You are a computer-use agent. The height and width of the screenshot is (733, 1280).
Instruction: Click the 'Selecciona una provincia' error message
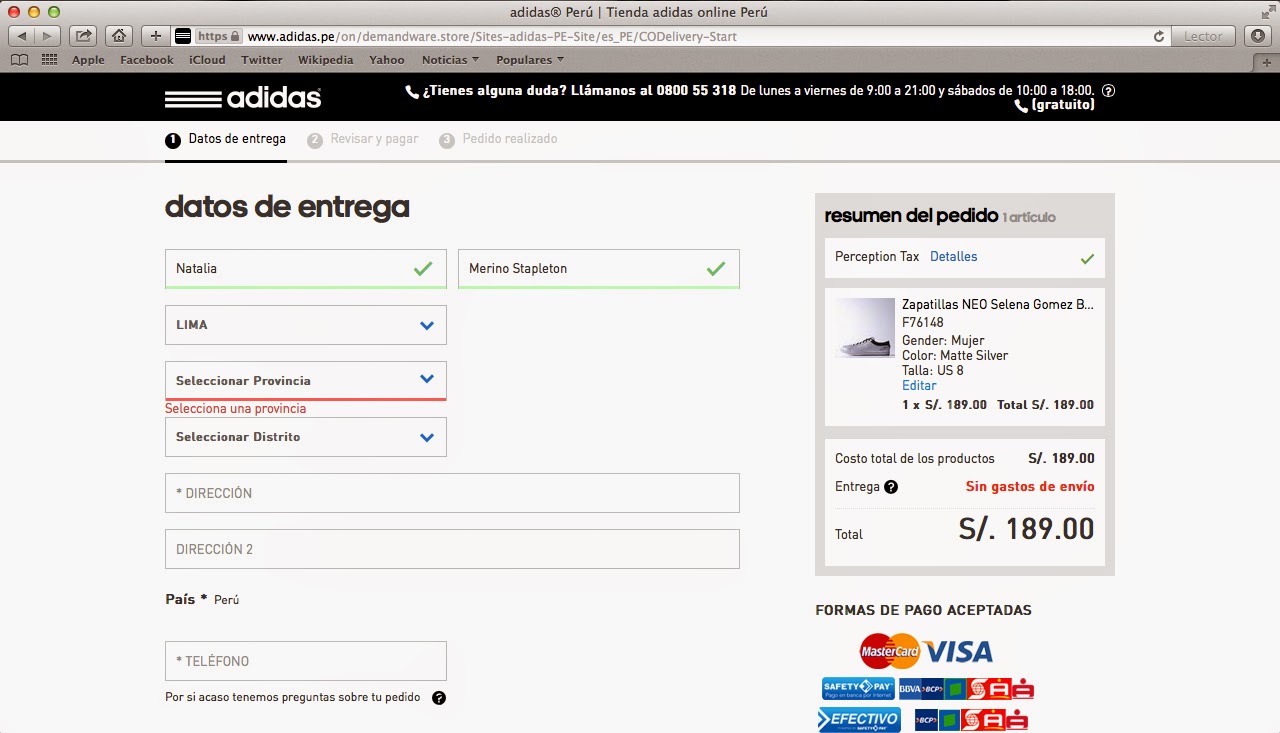pos(236,409)
